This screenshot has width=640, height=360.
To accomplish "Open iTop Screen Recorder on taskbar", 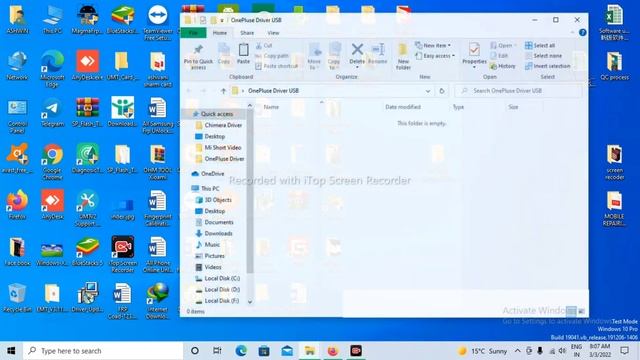I will [356, 351].
